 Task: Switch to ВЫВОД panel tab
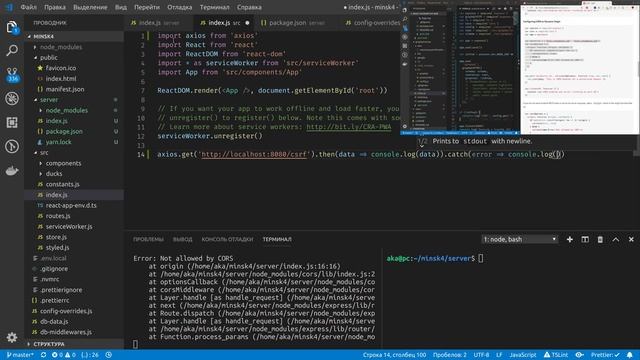pyautogui.click(x=182, y=240)
